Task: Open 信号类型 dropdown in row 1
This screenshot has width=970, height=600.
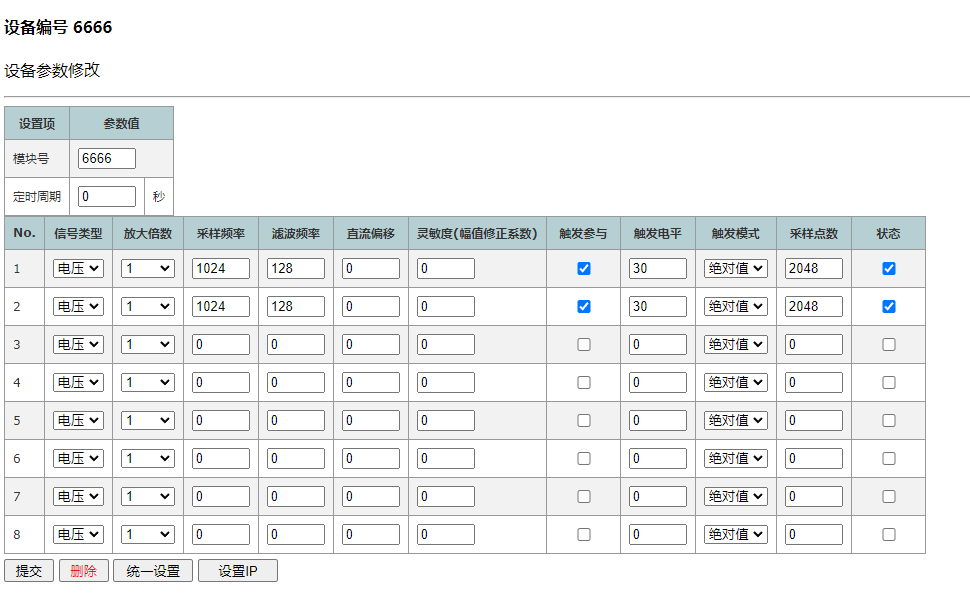Action: coord(79,269)
